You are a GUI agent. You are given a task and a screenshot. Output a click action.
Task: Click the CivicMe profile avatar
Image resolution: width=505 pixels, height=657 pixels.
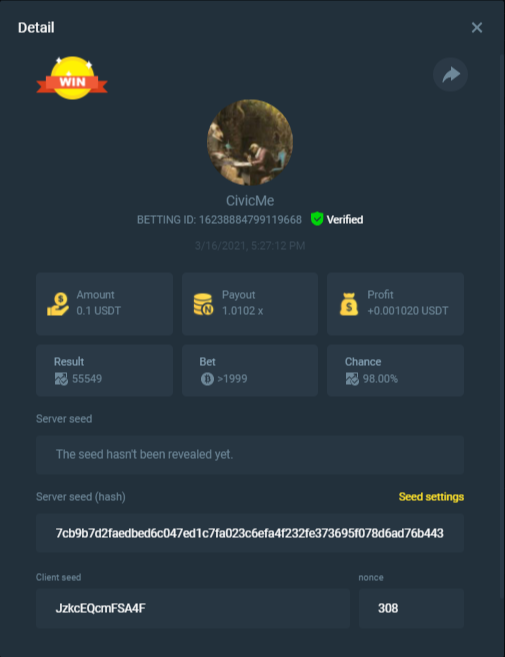click(250, 142)
